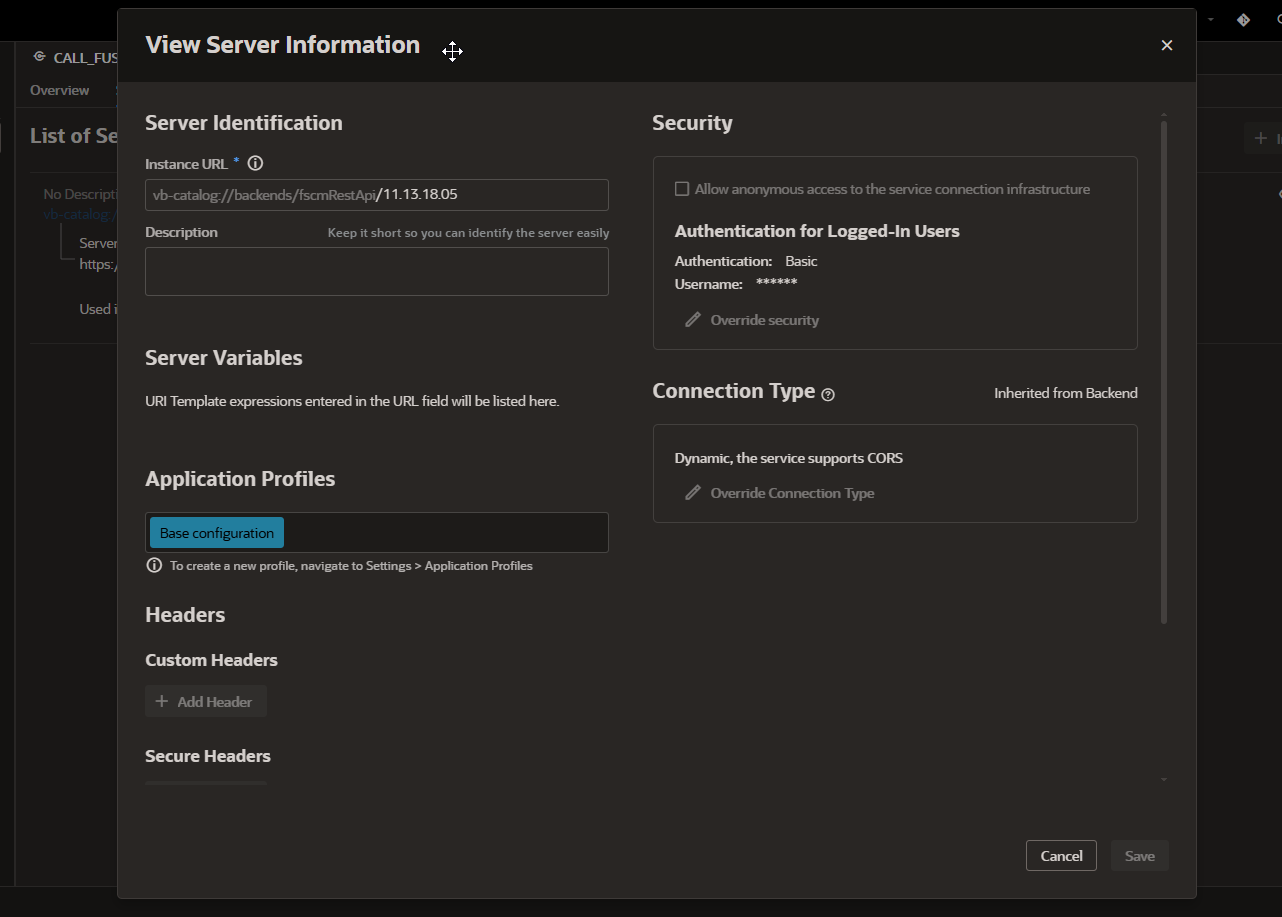Click the CALL_FUS tab icon in background
This screenshot has height=917, width=1282.
40,57
